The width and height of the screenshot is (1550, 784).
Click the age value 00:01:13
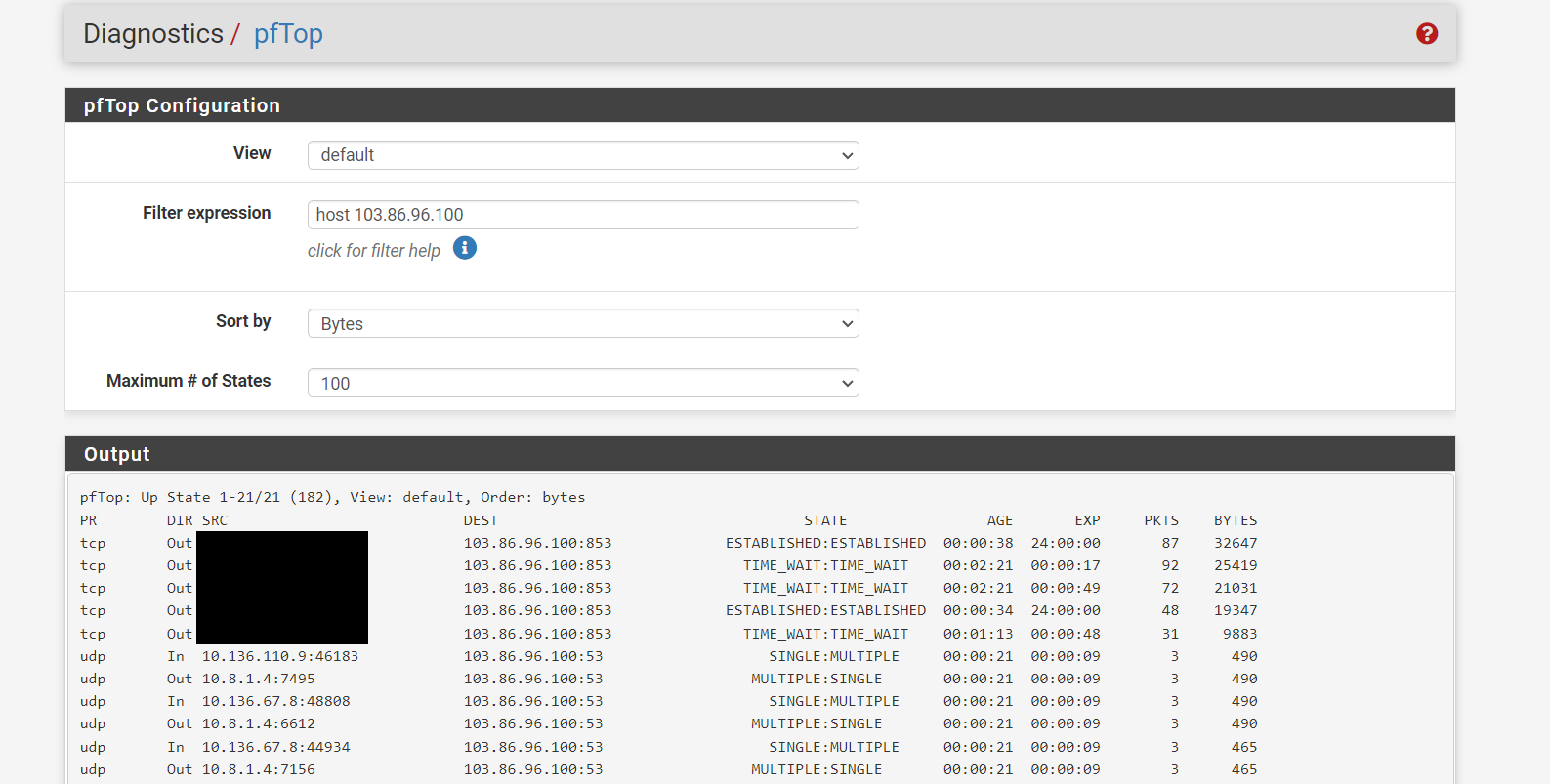[x=978, y=634]
